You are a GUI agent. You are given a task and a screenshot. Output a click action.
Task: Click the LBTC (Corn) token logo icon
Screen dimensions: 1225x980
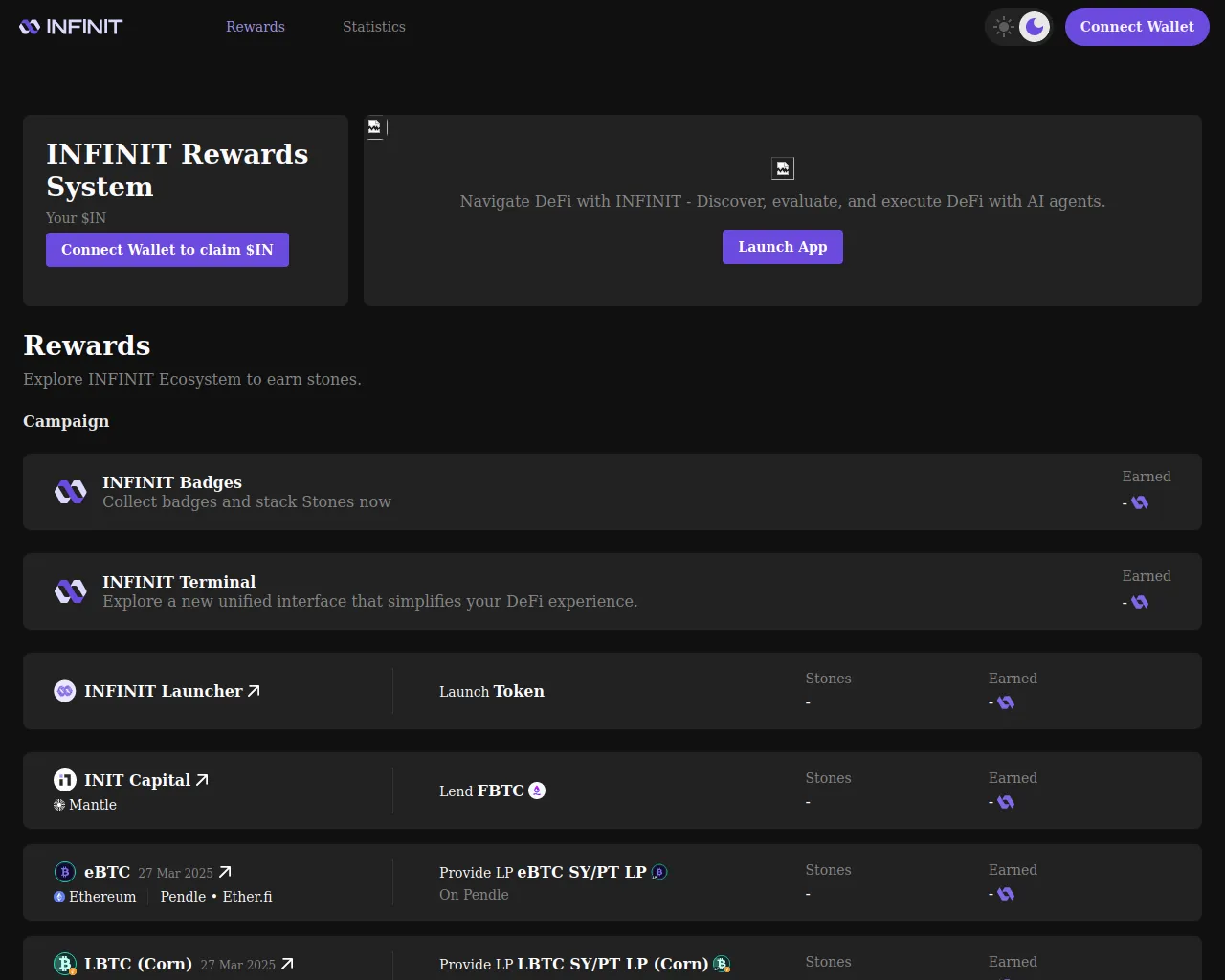click(x=65, y=964)
